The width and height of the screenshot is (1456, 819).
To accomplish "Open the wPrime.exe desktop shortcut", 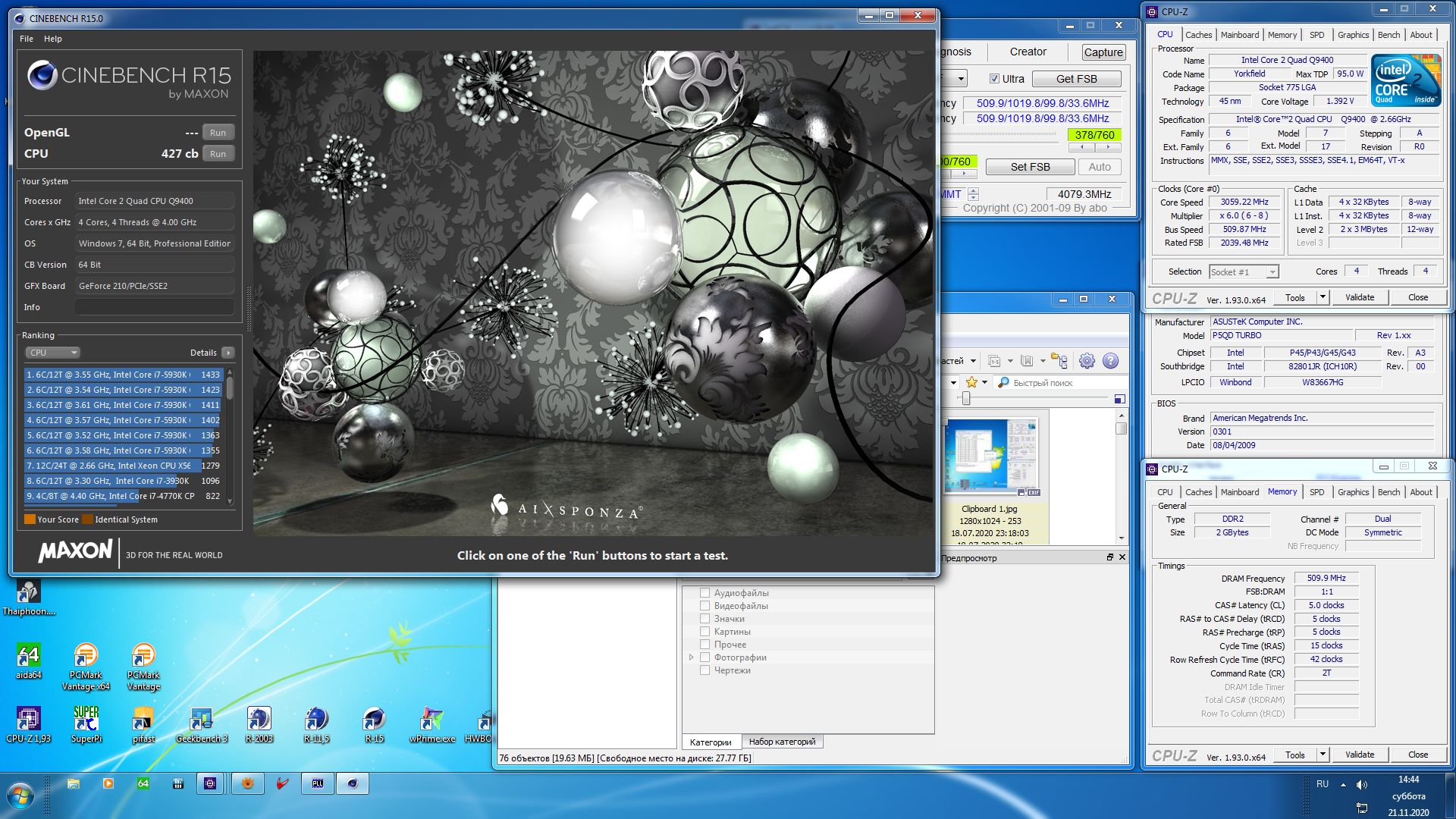I will (x=431, y=724).
